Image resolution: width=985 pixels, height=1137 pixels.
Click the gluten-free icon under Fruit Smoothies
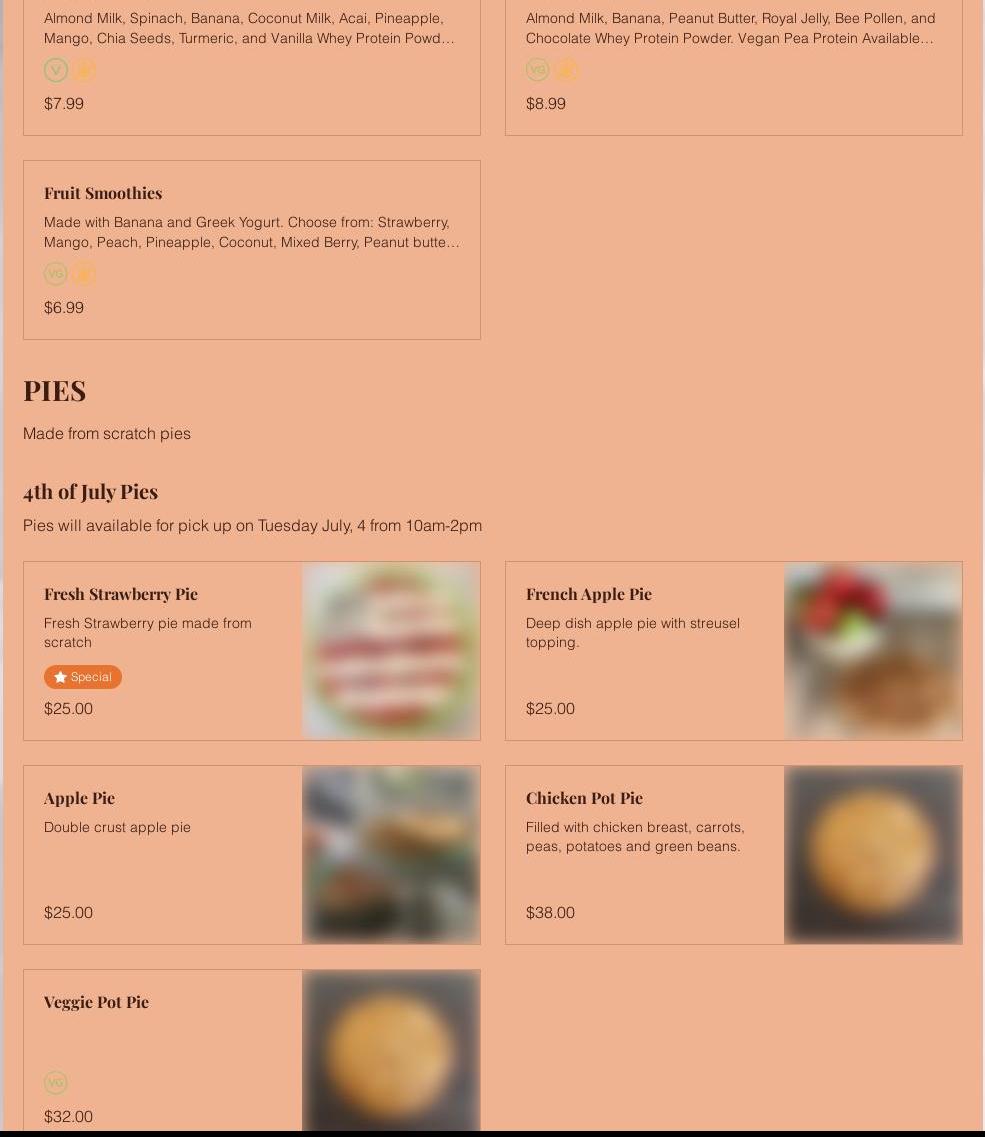(84, 274)
